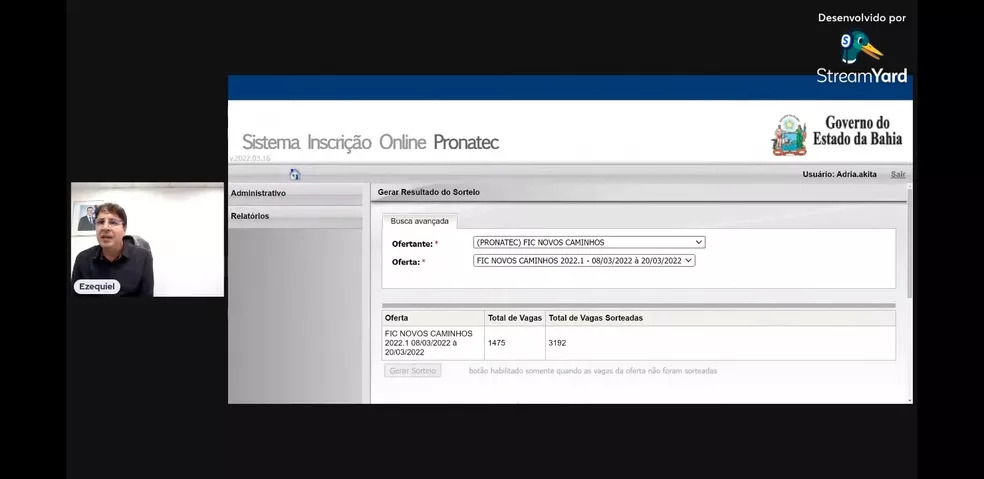Click the Governo do Estado da Bahia logo
The image size is (984, 479).
click(x=837, y=134)
